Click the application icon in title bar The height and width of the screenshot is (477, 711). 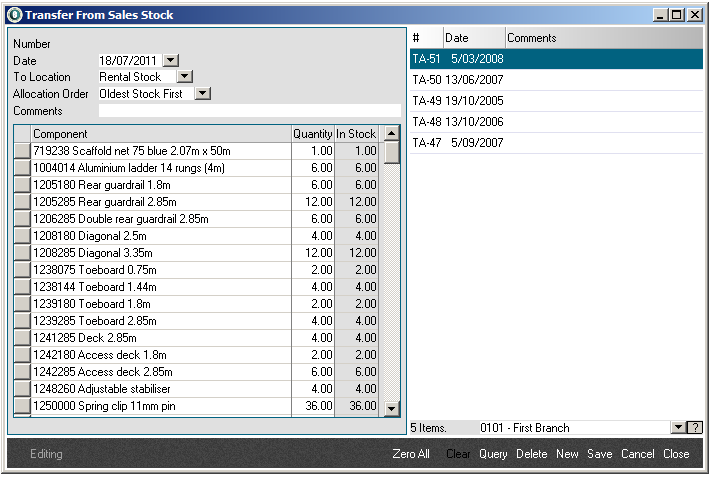point(14,15)
